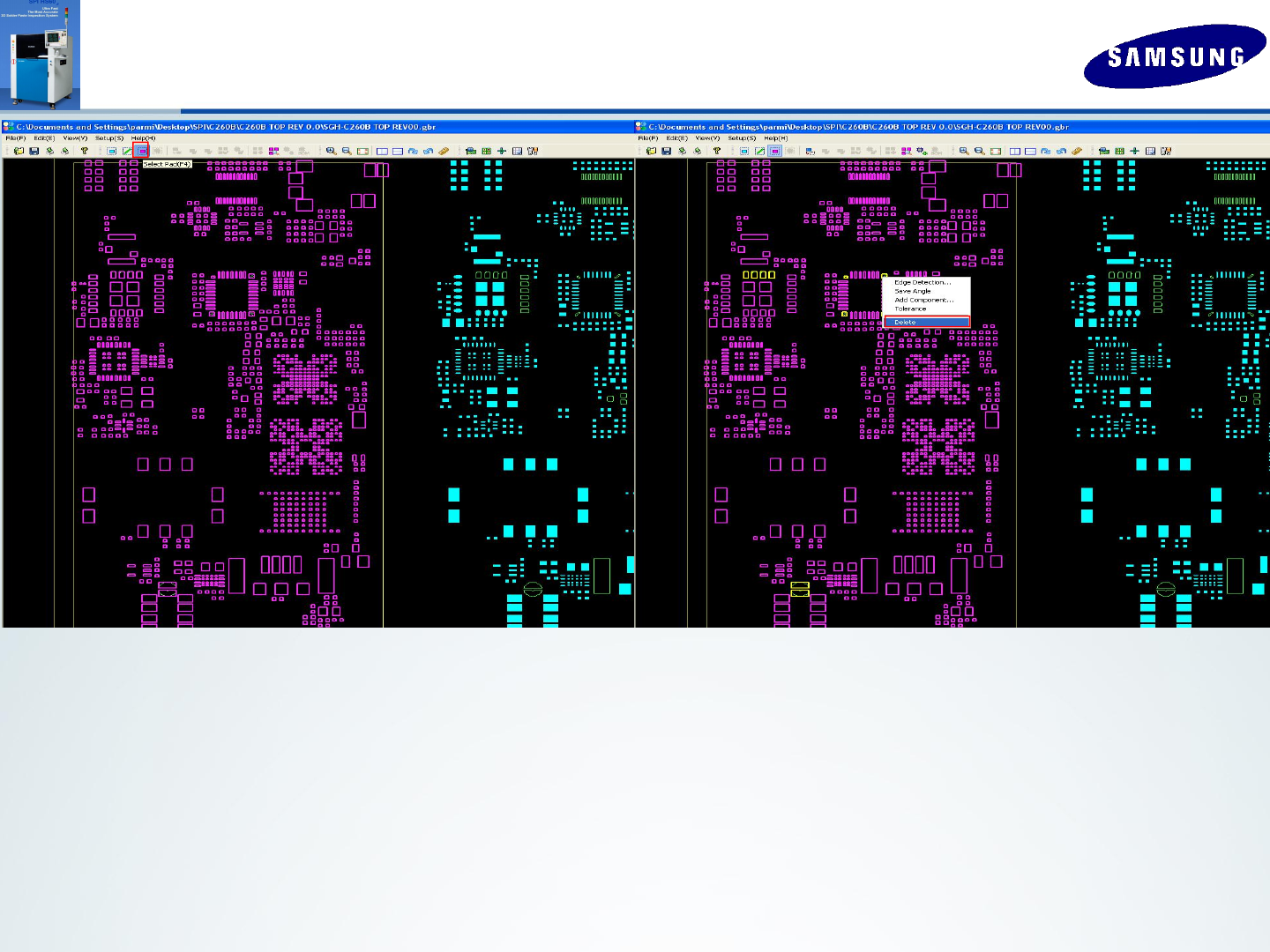Open the File(F) menu in left window
The width and height of the screenshot is (1270, 952).
tap(16, 138)
